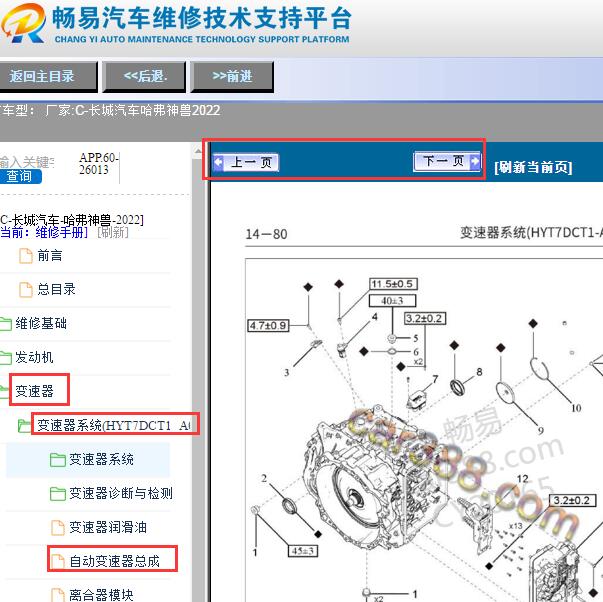Click the 刷新 link beside 维修手册

[x=113, y=232]
